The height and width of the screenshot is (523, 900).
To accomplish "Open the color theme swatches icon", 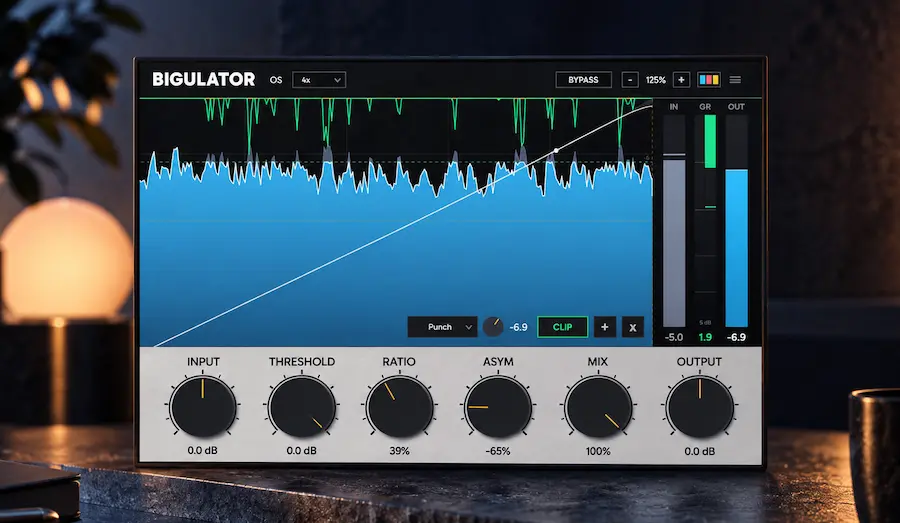I will click(708, 80).
